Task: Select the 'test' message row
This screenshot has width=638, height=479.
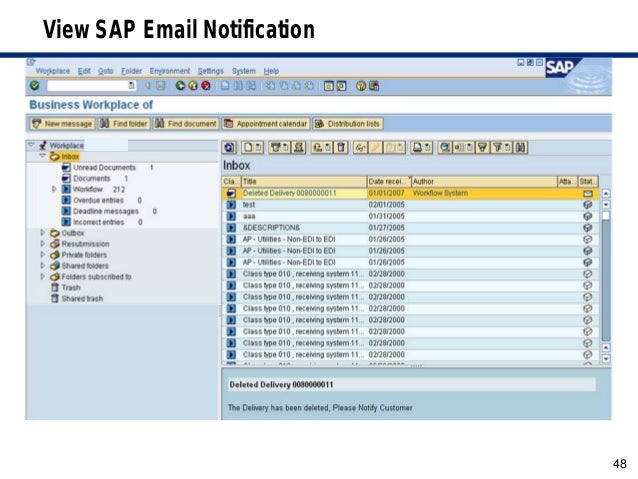Action: coord(410,205)
